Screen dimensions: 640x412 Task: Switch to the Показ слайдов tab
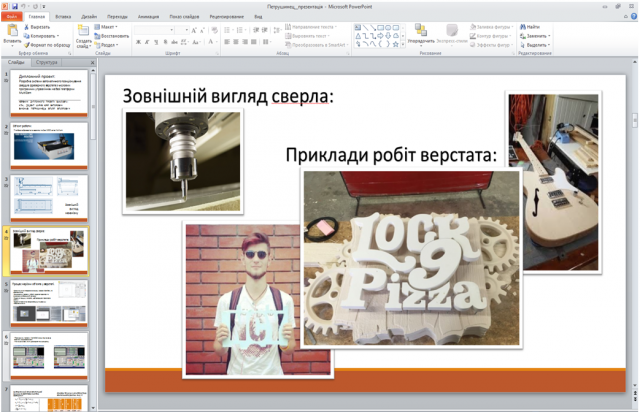click(x=184, y=17)
